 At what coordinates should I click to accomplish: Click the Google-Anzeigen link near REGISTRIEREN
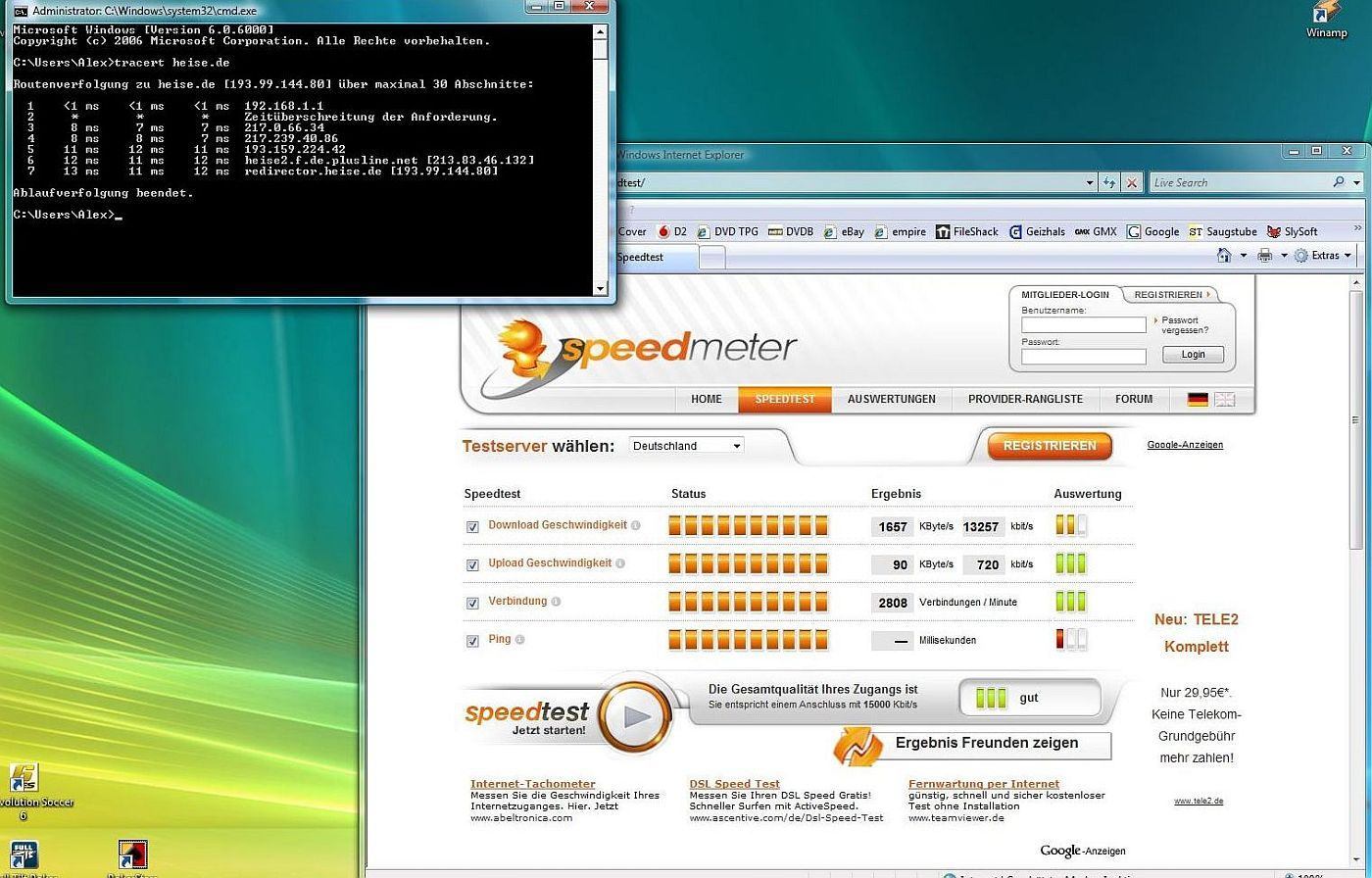(1185, 445)
